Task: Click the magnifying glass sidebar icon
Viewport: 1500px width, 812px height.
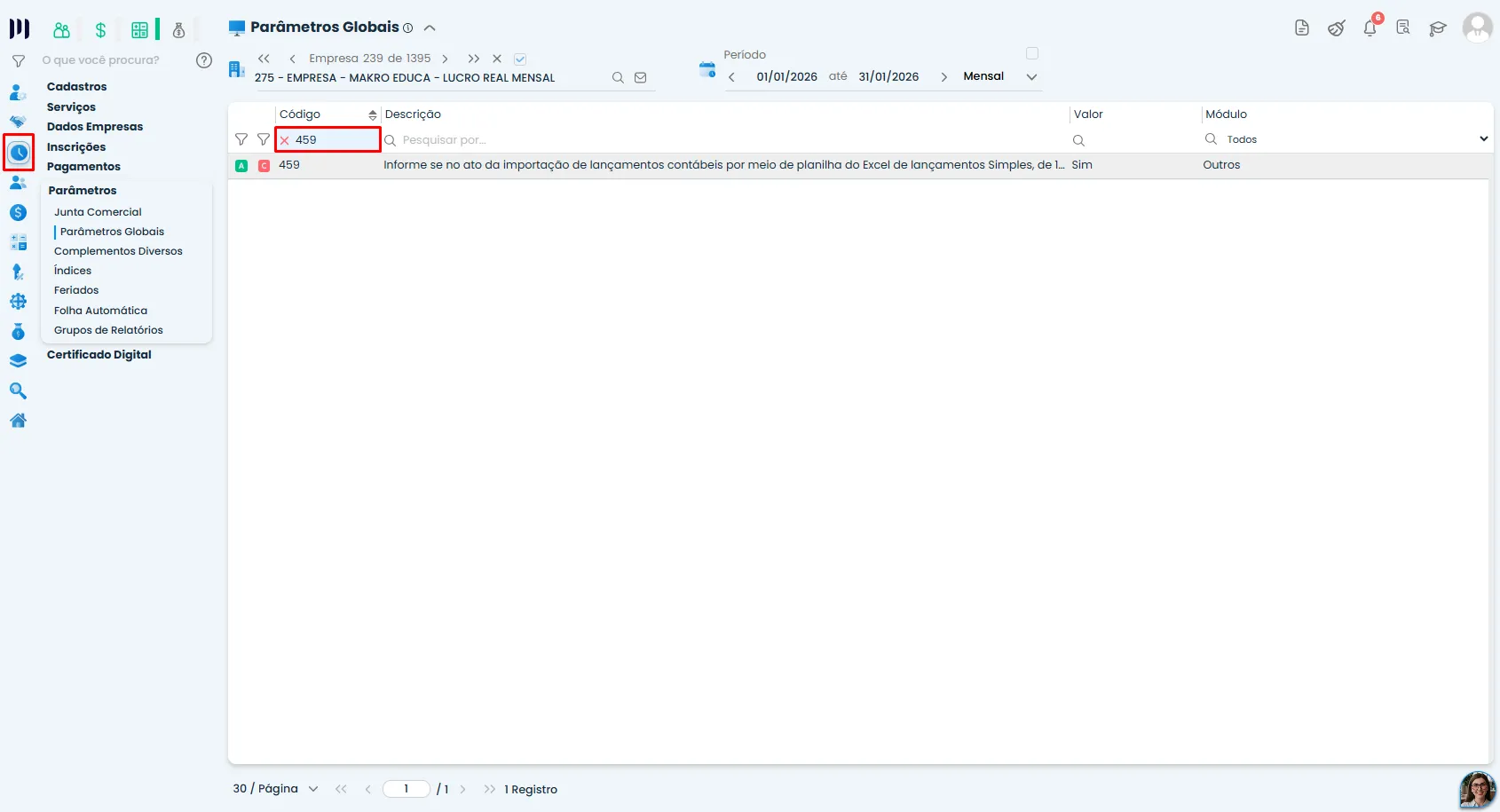Action: [x=18, y=391]
